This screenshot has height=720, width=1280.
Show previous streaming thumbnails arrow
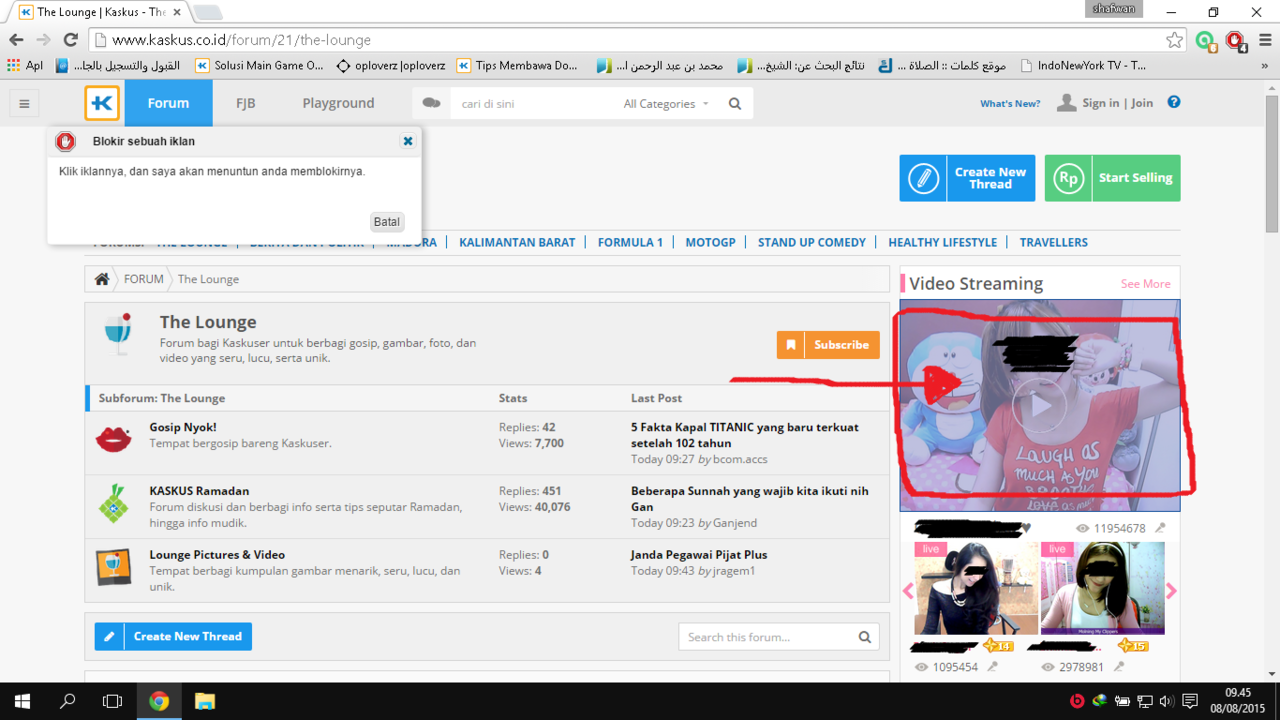(908, 591)
